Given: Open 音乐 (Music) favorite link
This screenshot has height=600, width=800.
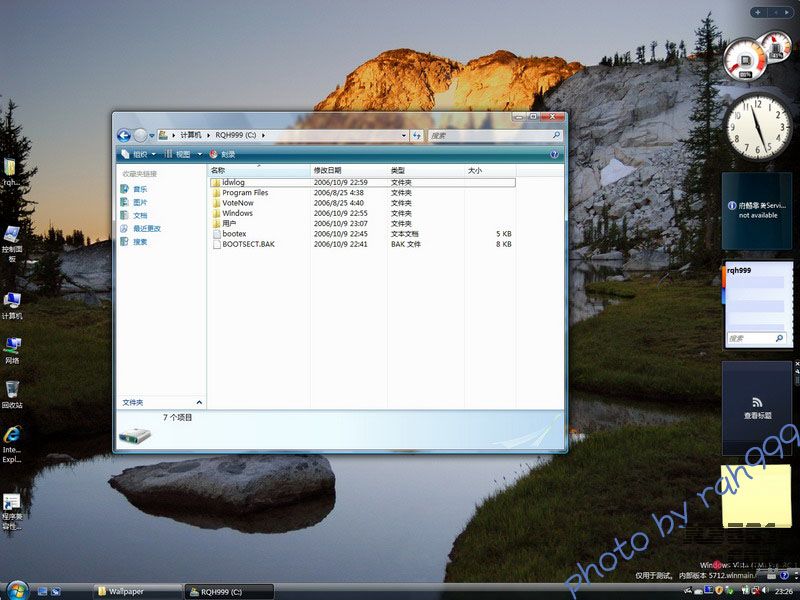Looking at the screenshot, I should click(x=134, y=189).
